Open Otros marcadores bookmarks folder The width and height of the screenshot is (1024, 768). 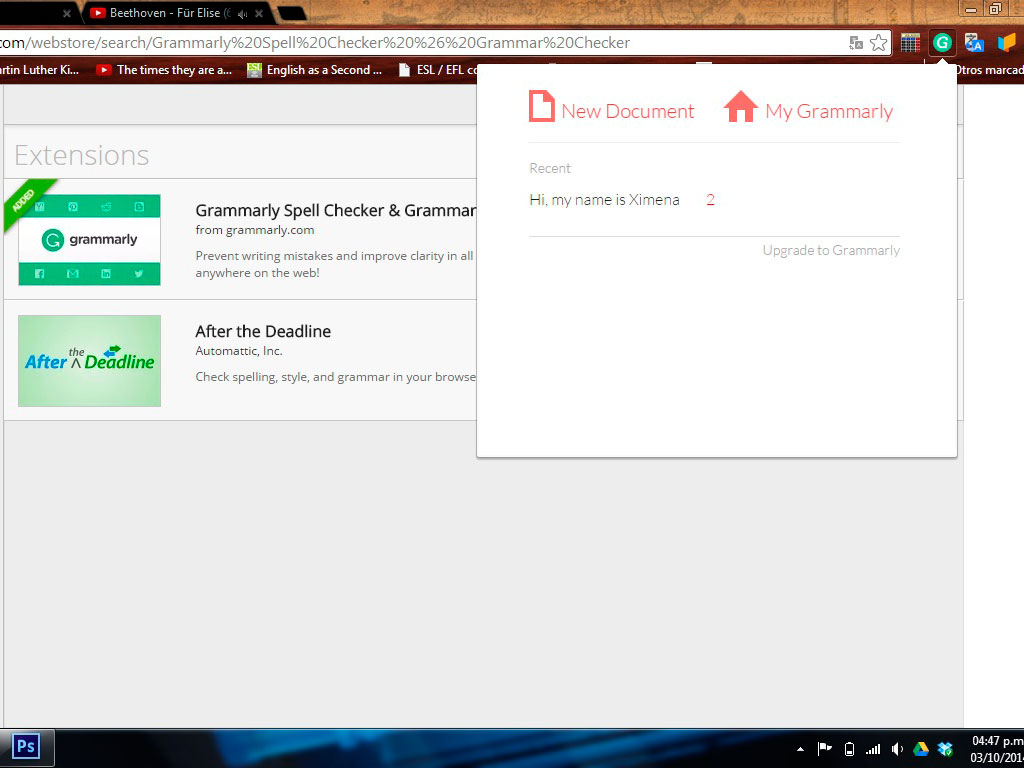click(x=989, y=70)
